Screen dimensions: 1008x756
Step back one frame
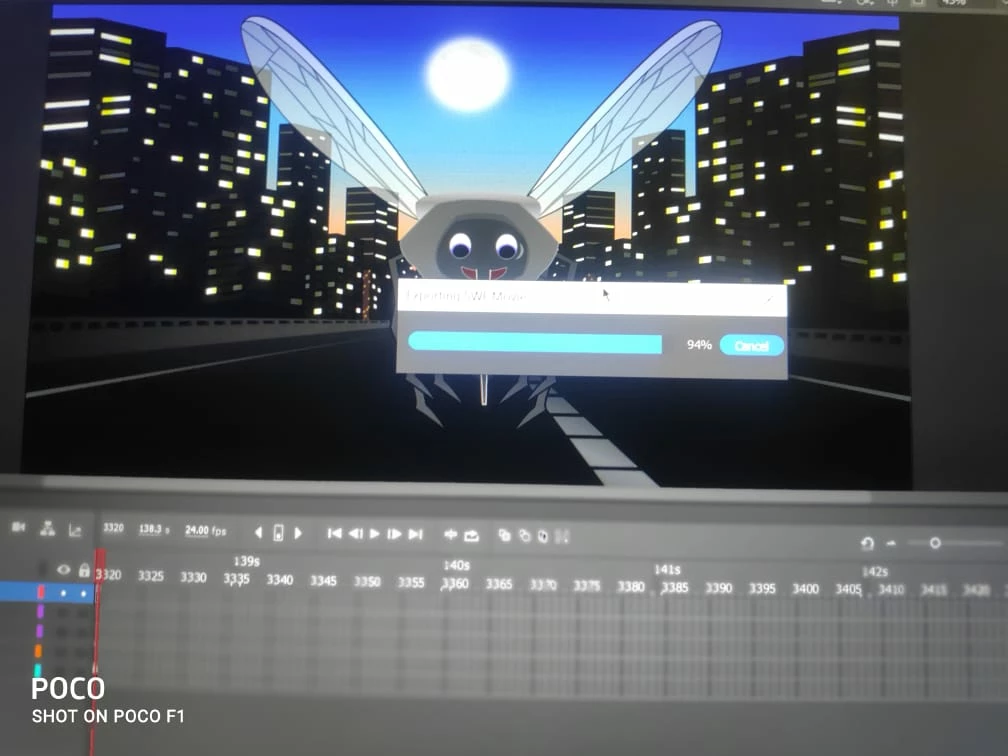point(356,534)
